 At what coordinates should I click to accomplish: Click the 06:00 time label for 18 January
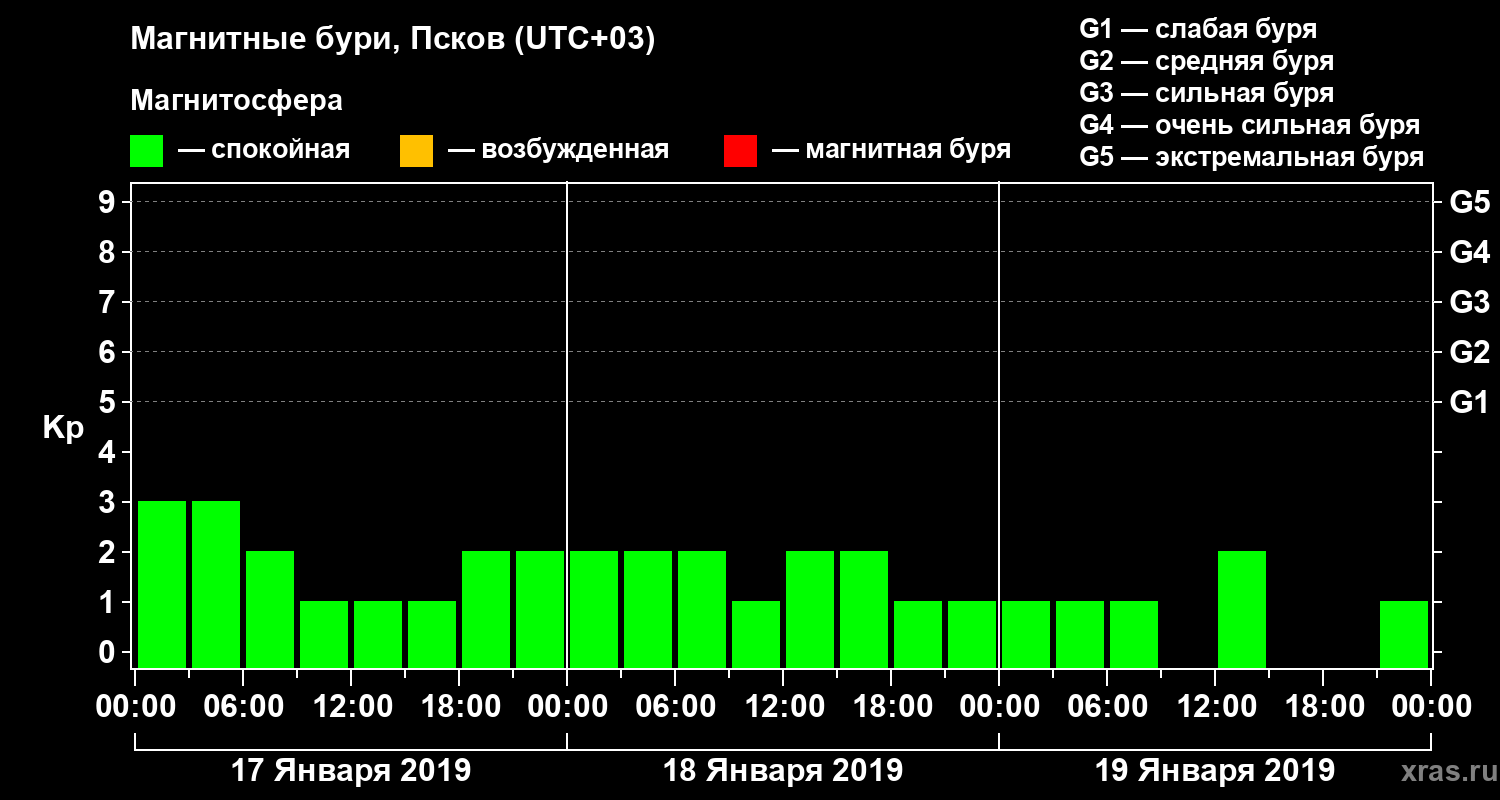point(676,707)
